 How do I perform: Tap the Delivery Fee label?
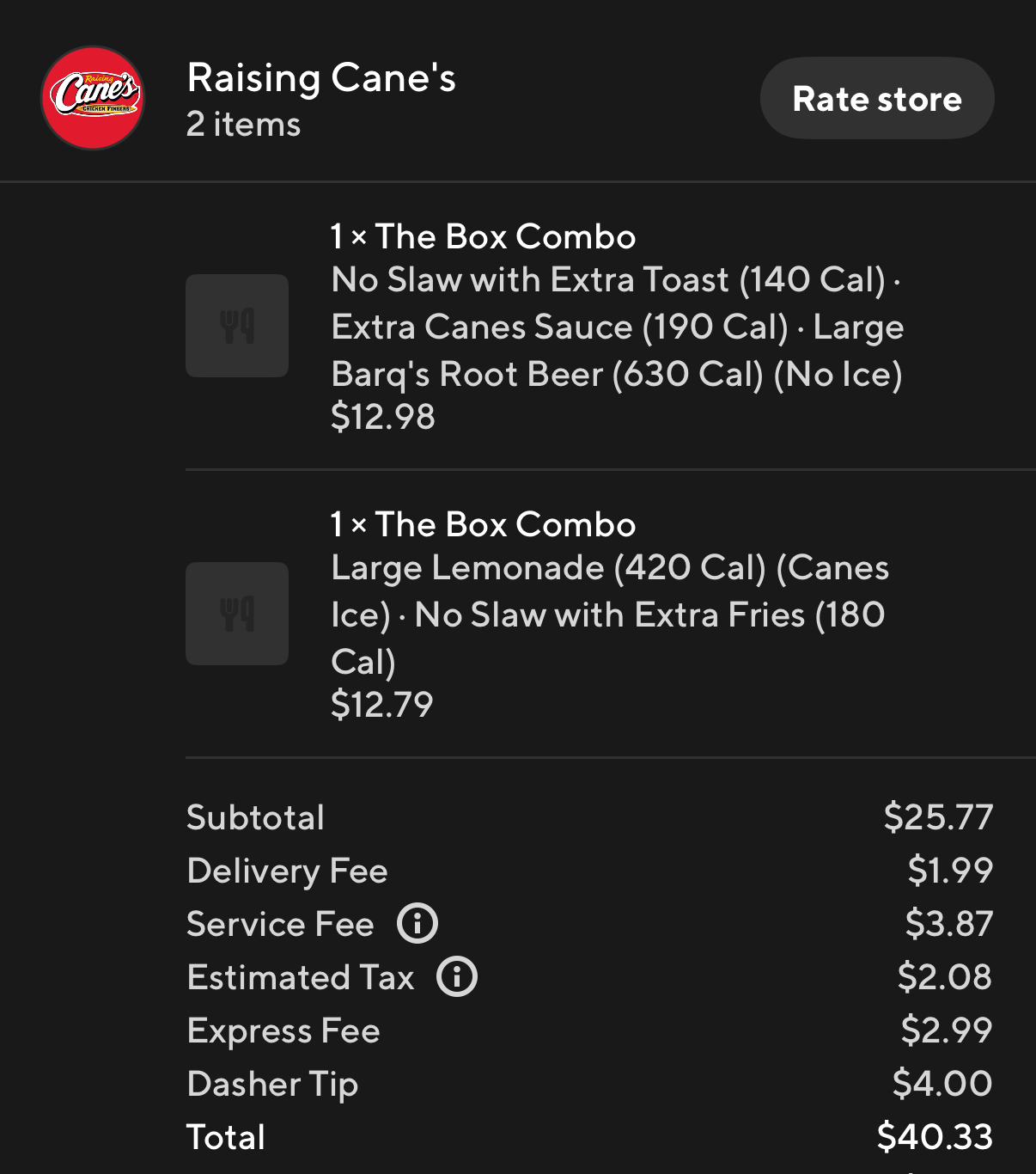tap(288, 871)
